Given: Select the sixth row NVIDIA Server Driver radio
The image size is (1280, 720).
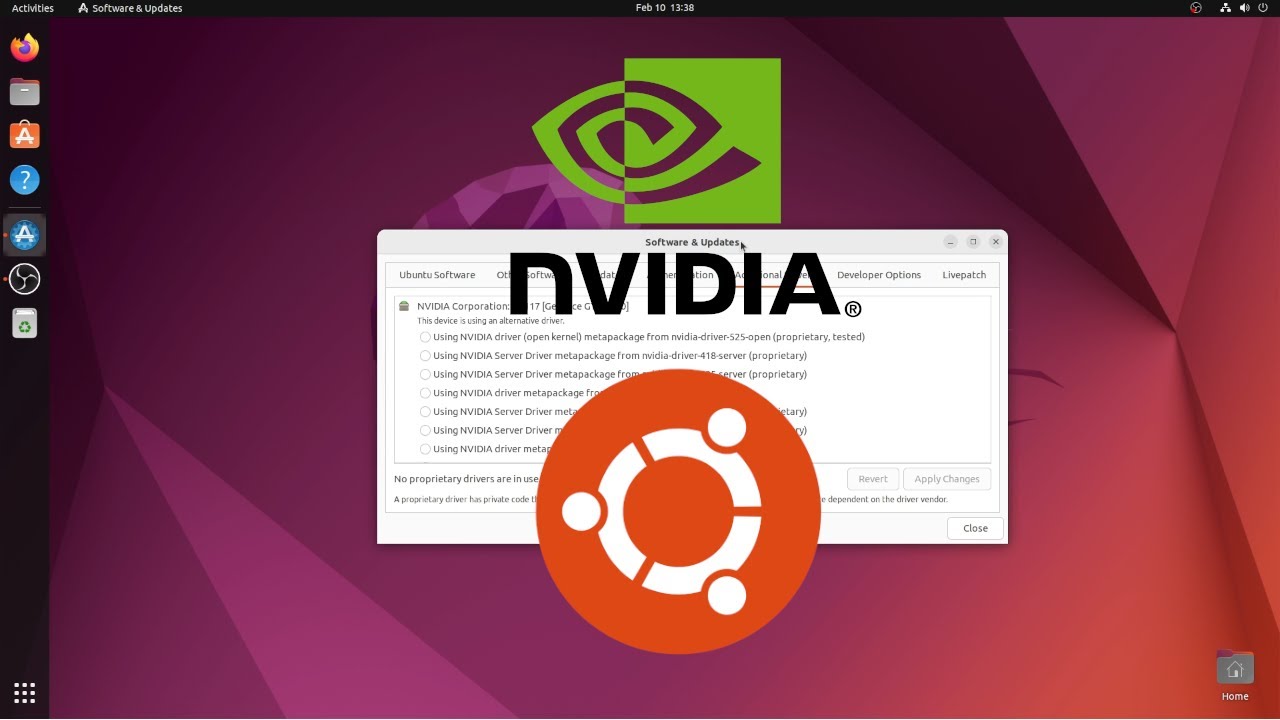Looking at the screenshot, I should point(425,430).
